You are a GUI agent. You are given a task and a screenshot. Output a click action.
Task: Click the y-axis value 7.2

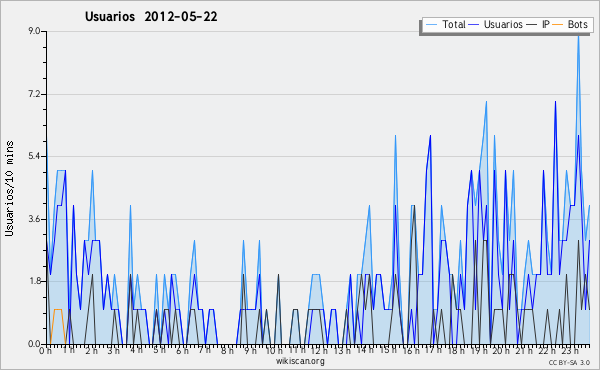[34, 94]
